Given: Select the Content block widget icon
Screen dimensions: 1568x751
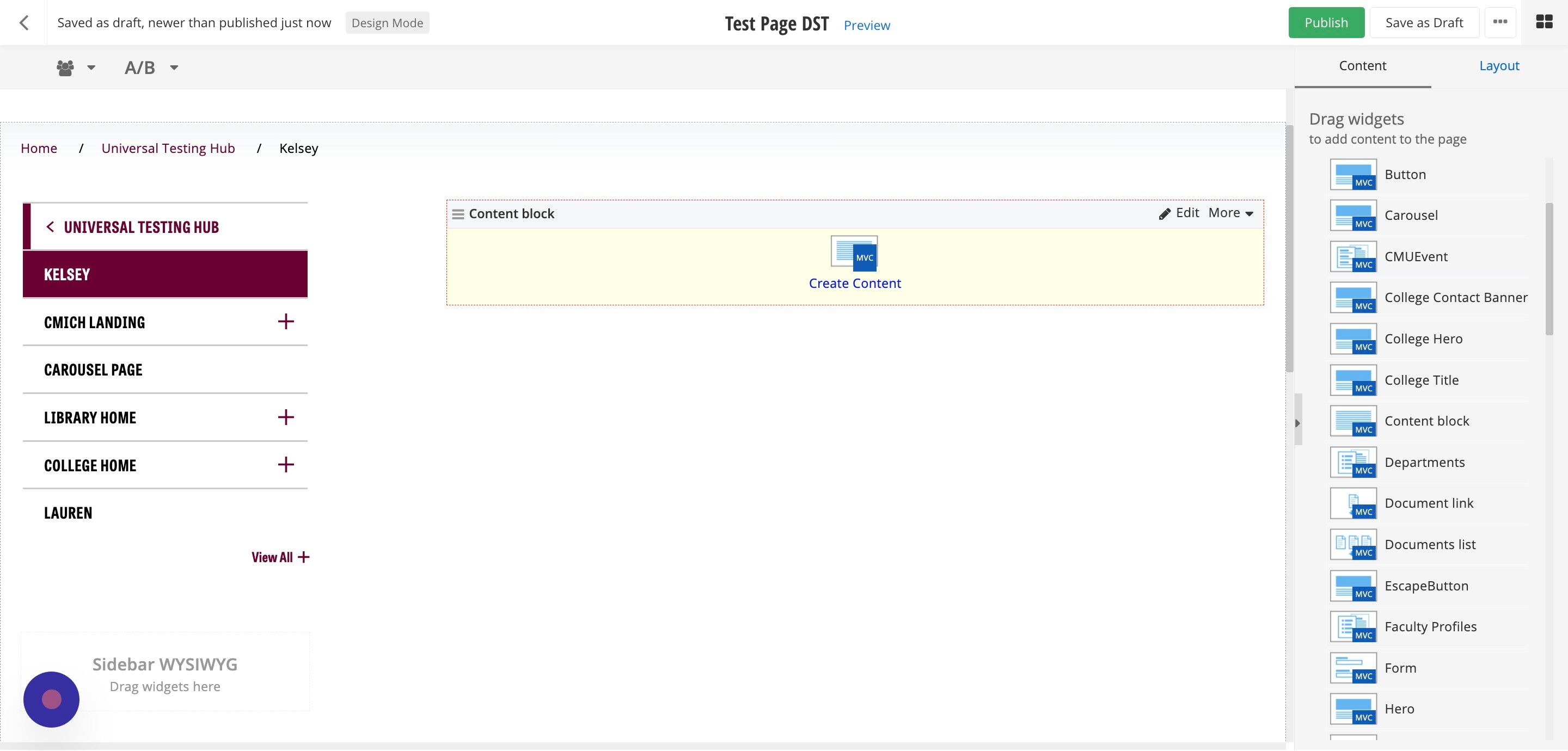Looking at the screenshot, I should pos(1353,421).
